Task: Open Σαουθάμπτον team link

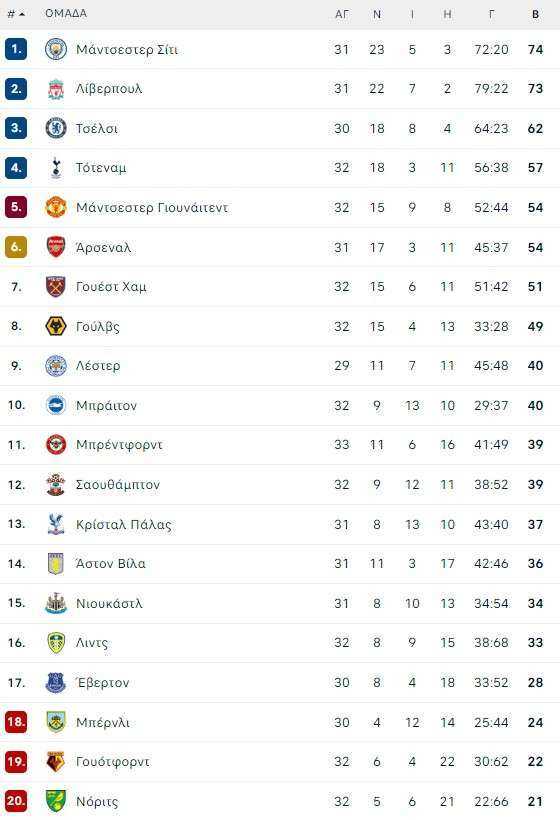Action: point(118,485)
